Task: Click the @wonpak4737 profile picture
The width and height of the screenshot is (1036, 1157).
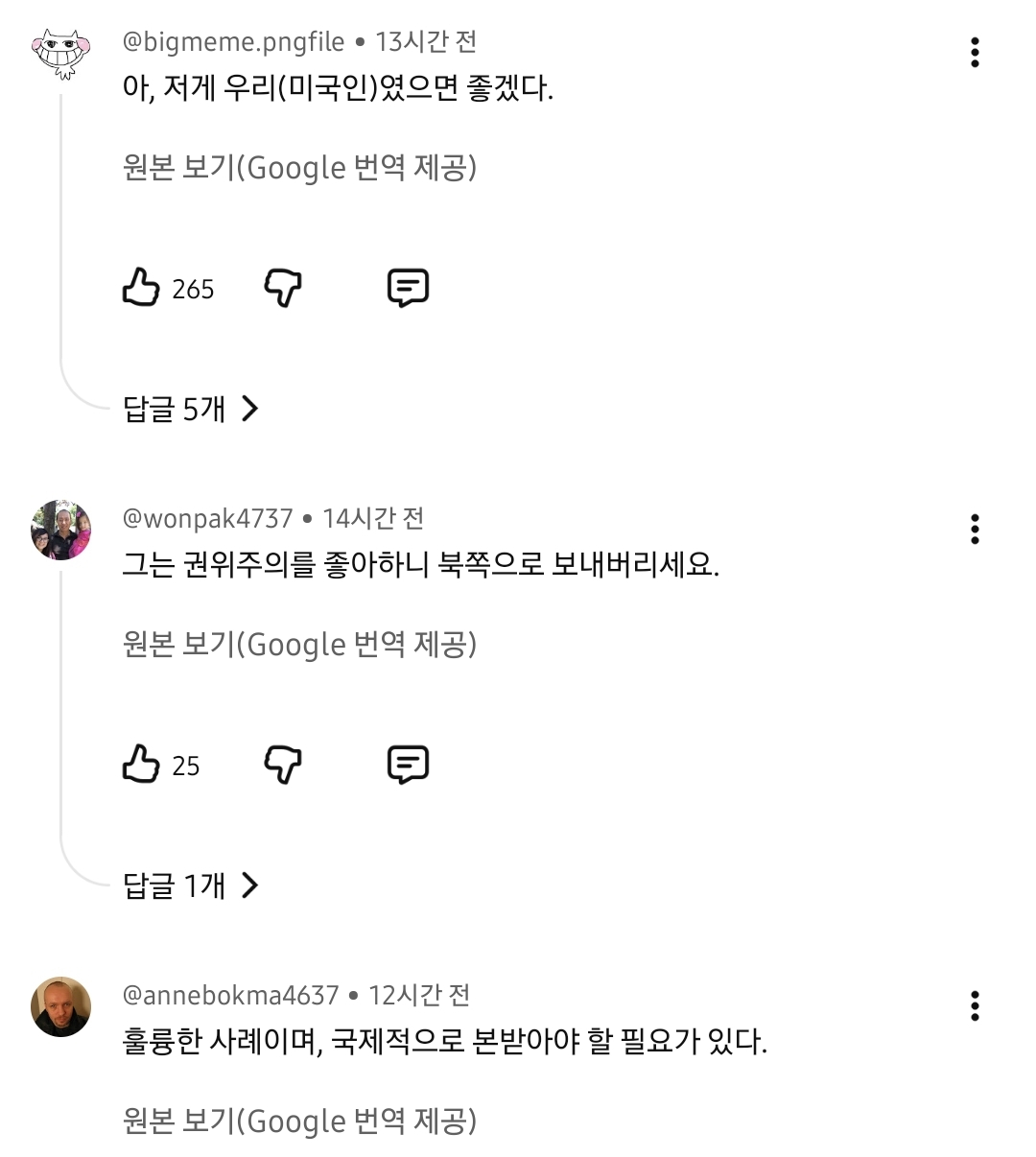Action: pos(61,530)
